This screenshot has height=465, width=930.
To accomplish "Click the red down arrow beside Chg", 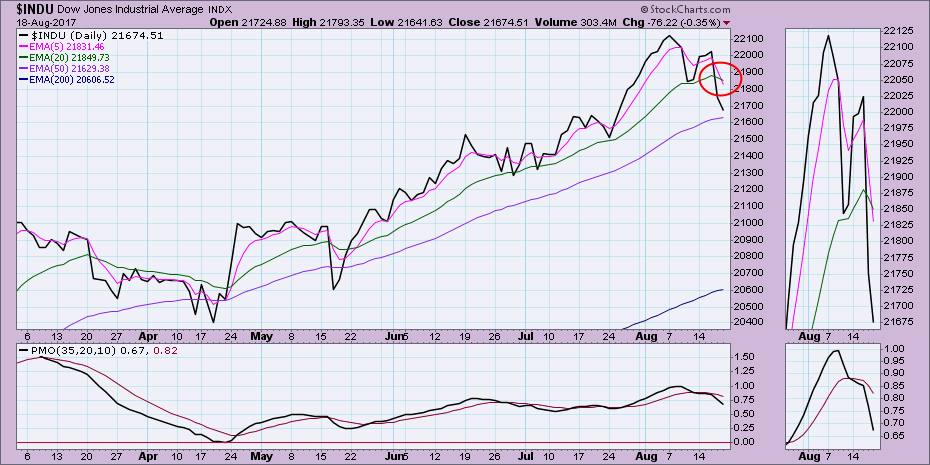I will [x=726, y=23].
